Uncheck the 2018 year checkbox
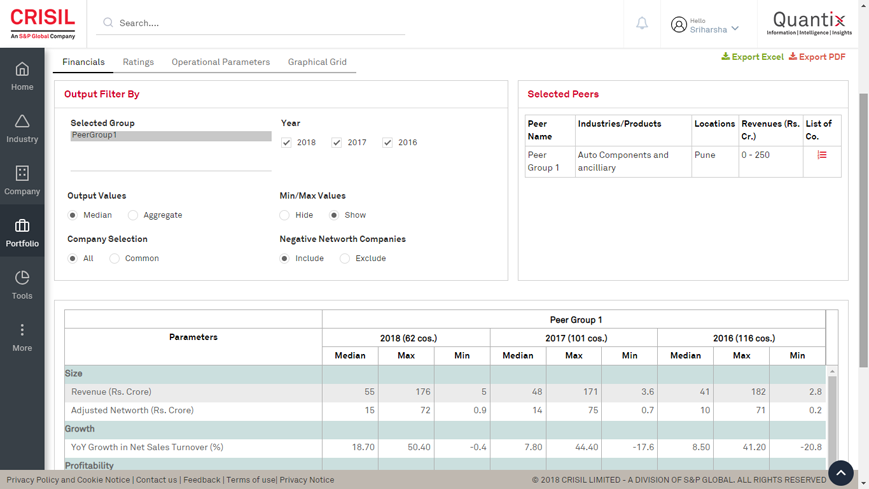 287,143
